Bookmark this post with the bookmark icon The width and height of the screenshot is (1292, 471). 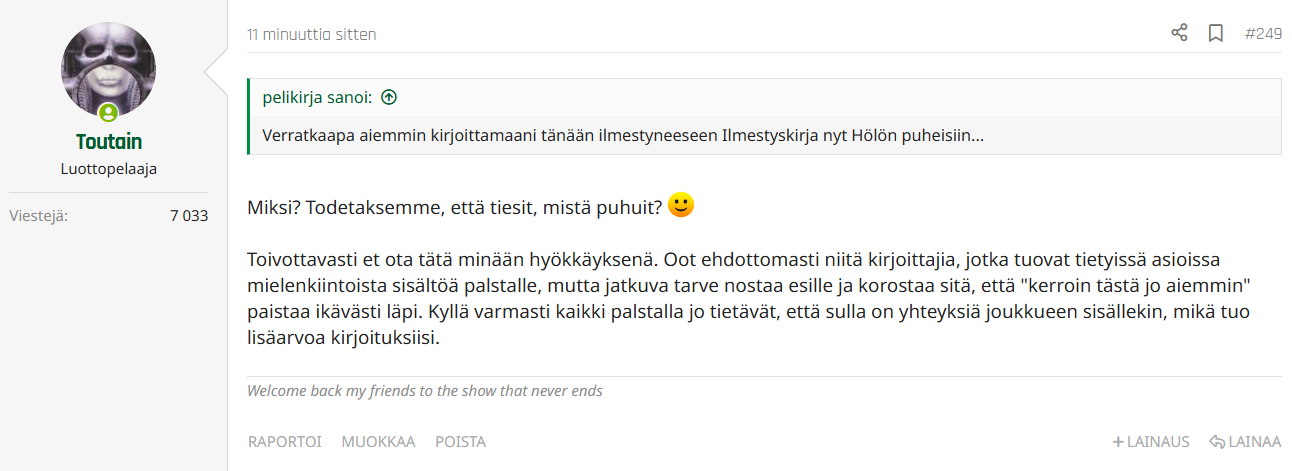point(1216,33)
